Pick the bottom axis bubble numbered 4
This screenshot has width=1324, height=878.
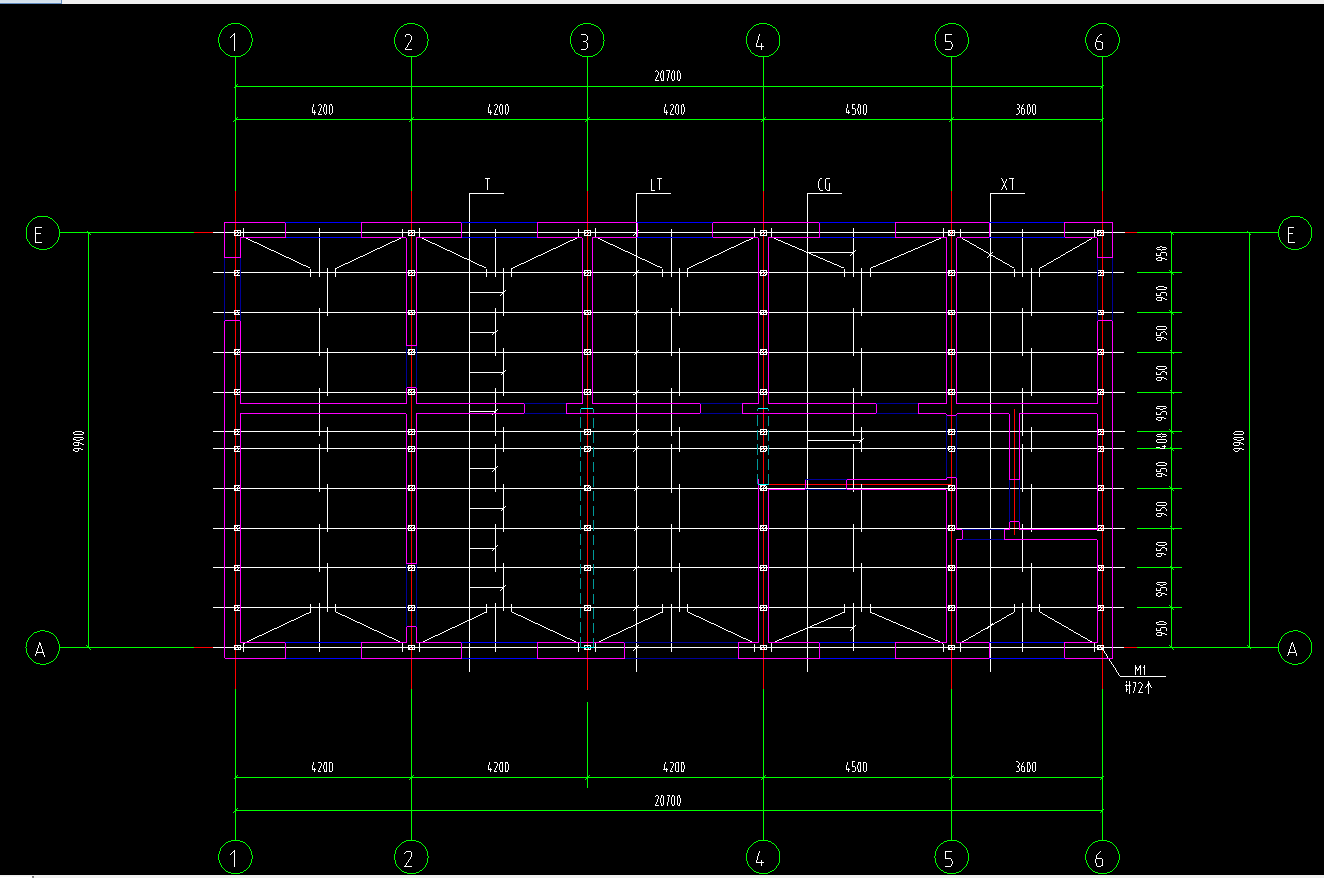click(x=762, y=857)
